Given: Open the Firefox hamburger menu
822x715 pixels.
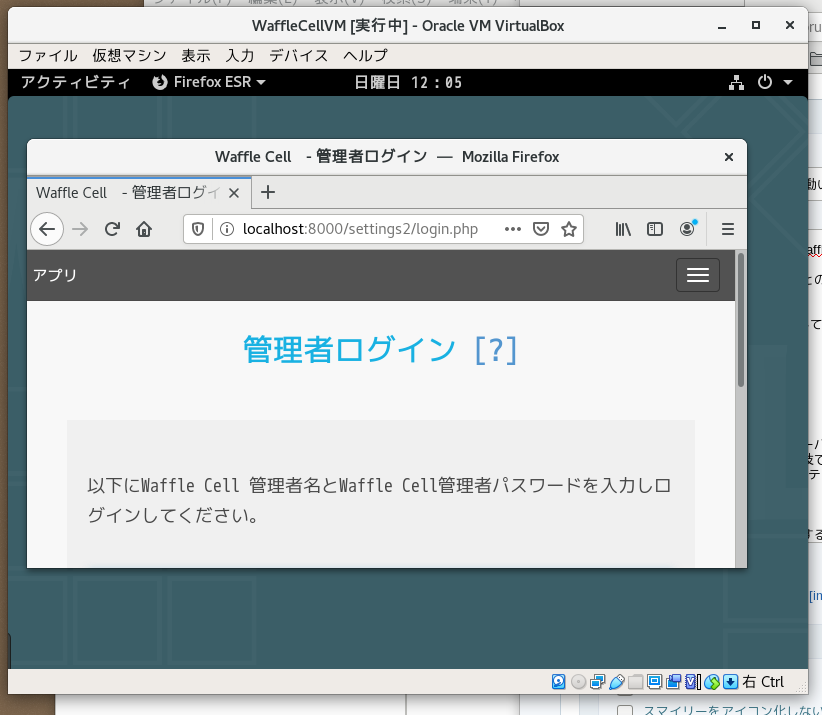Looking at the screenshot, I should click(728, 229).
